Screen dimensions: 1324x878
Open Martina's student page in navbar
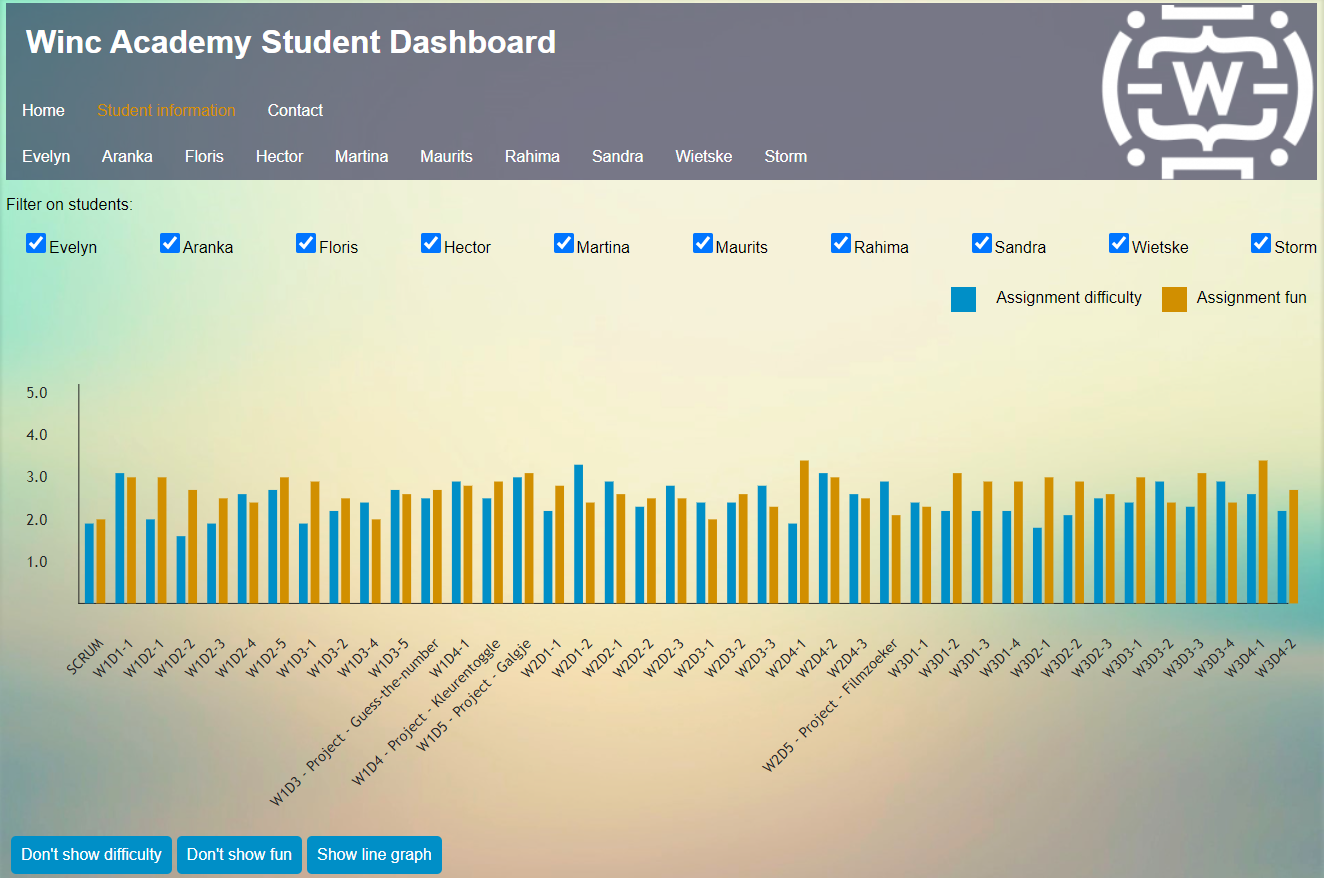coord(361,156)
